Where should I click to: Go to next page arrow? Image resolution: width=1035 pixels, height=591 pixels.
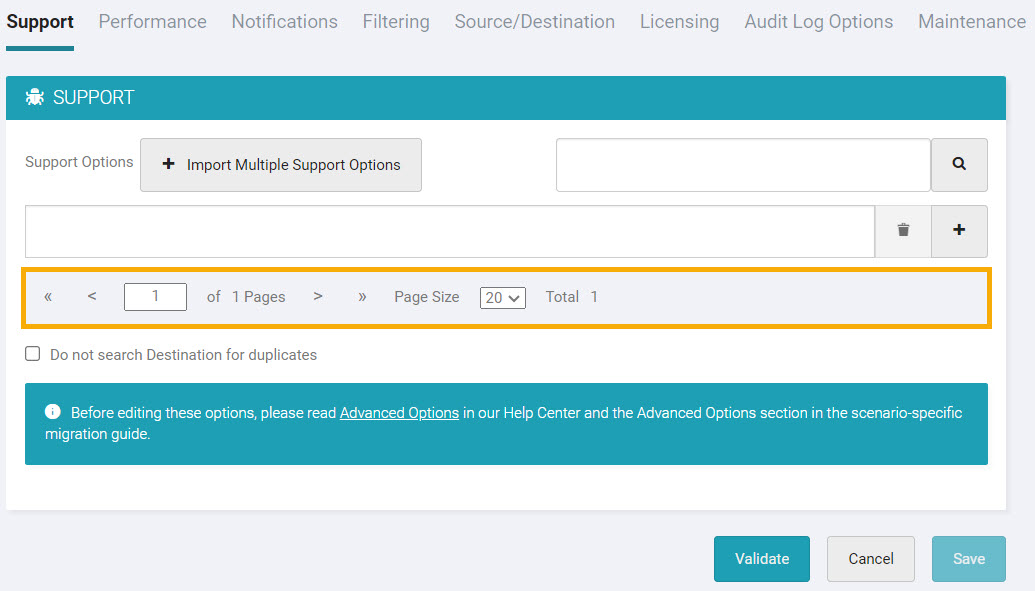(318, 297)
